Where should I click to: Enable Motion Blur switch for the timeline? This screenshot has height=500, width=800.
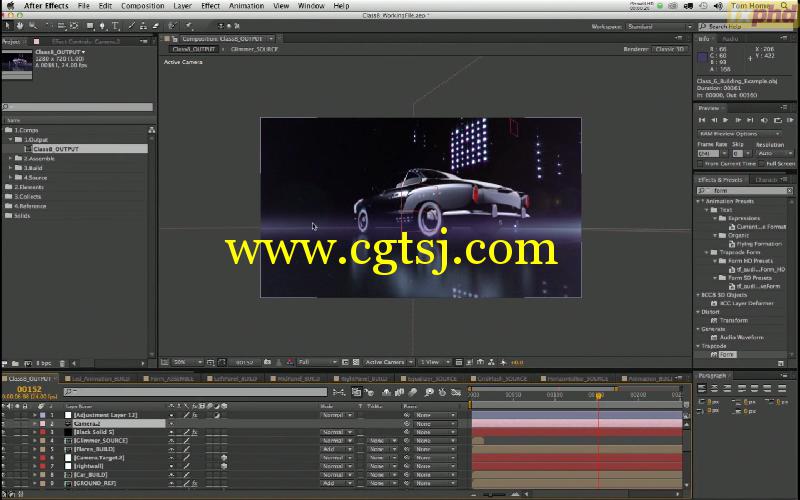[413, 392]
